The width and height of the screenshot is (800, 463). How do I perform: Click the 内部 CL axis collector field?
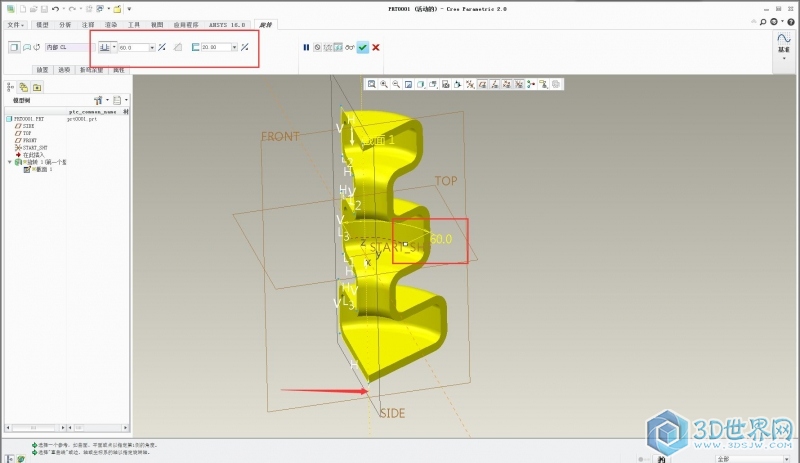pos(69,47)
